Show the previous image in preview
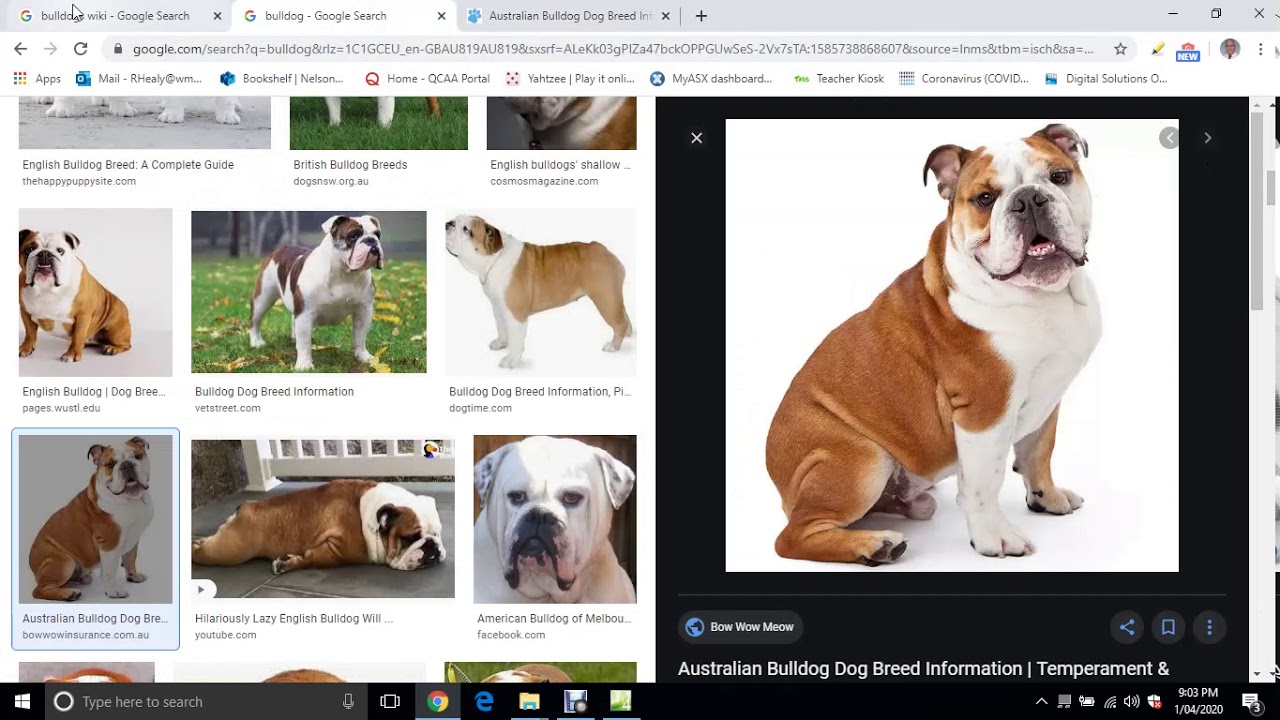1280x720 pixels. pos(1169,138)
